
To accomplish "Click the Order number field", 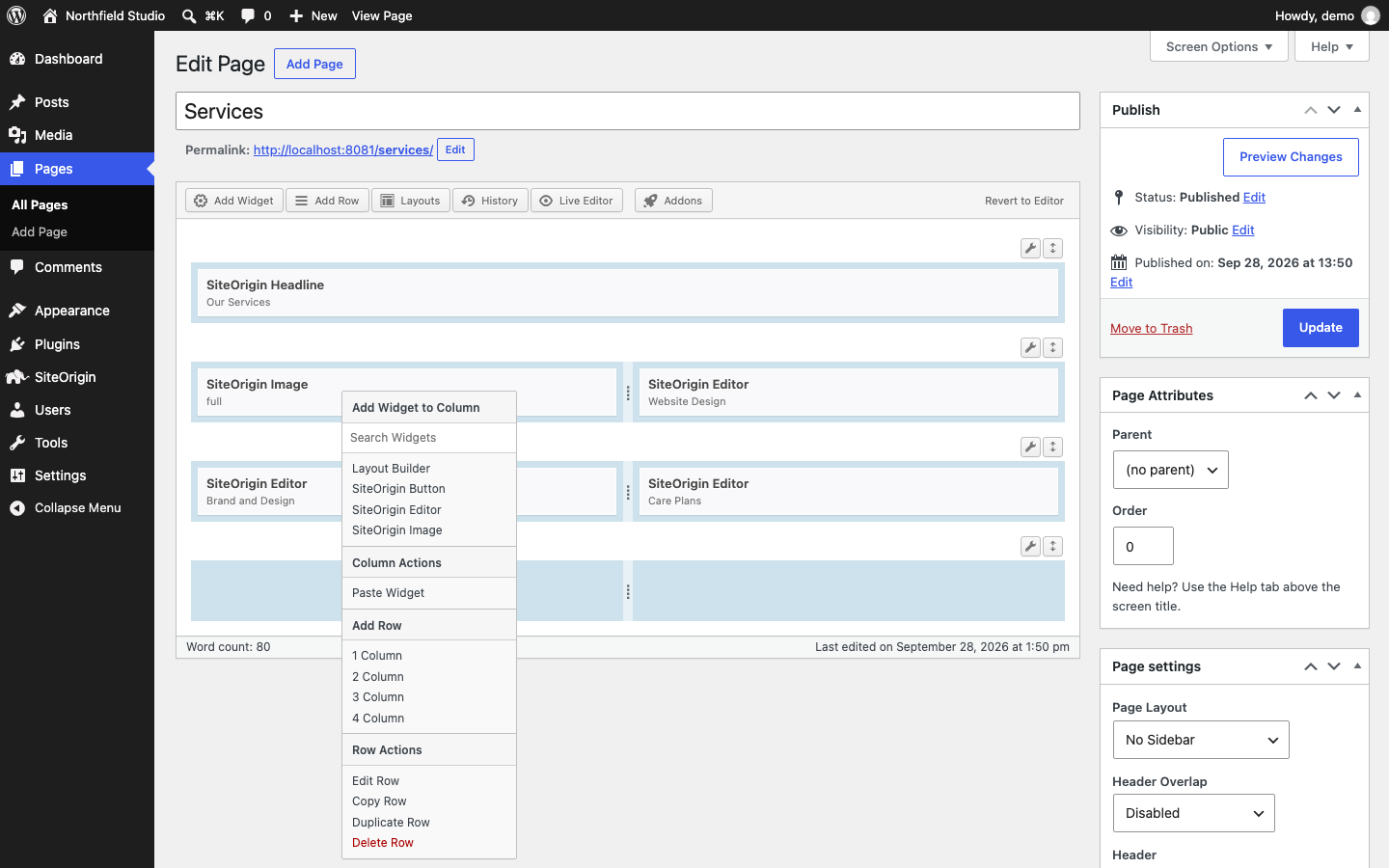I will click(x=1143, y=546).
